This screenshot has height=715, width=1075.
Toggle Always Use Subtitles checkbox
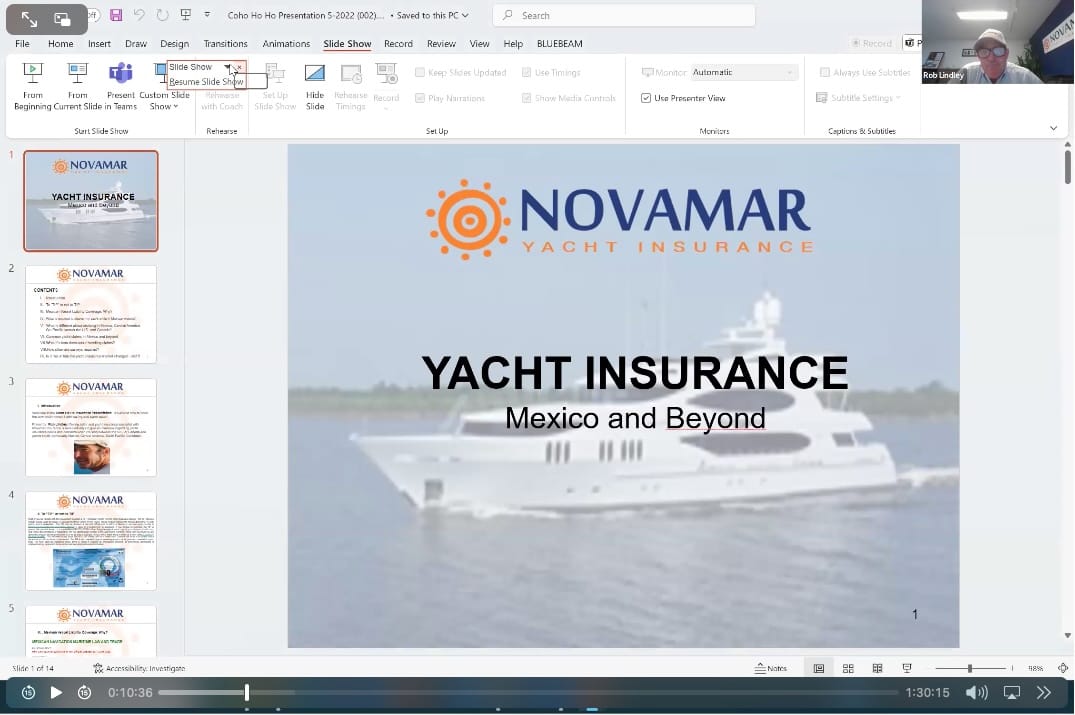(x=825, y=72)
